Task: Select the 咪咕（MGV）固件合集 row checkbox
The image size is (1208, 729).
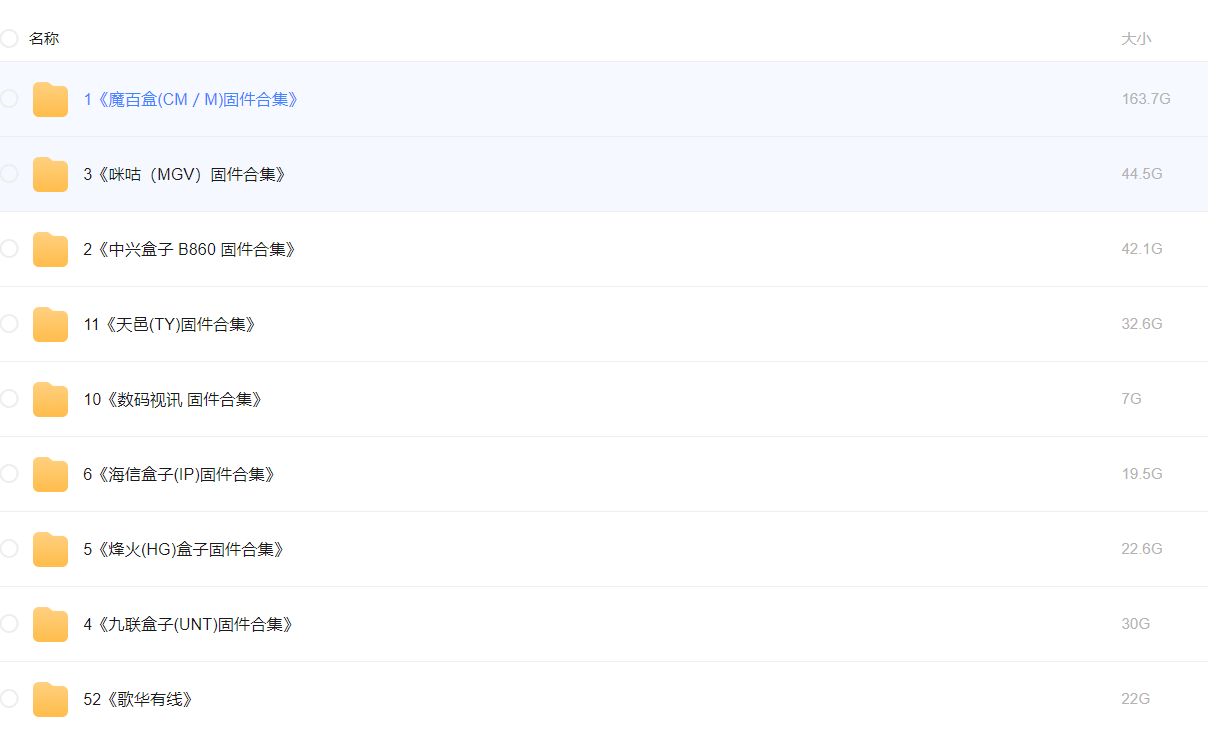Action: (8, 173)
